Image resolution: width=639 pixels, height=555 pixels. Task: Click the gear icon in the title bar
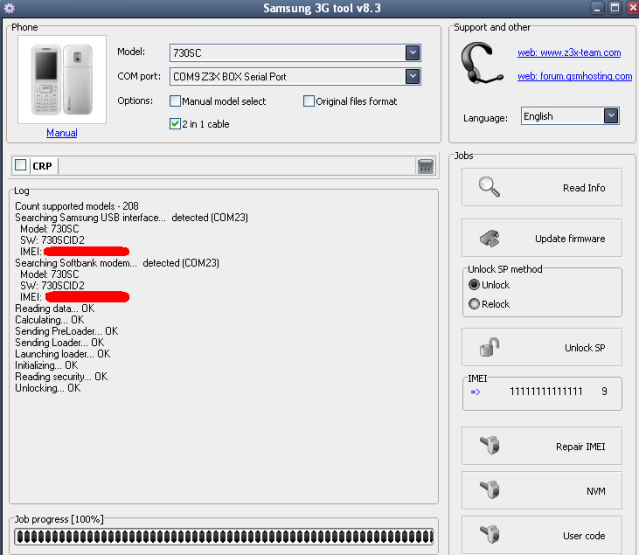click(x=9, y=8)
